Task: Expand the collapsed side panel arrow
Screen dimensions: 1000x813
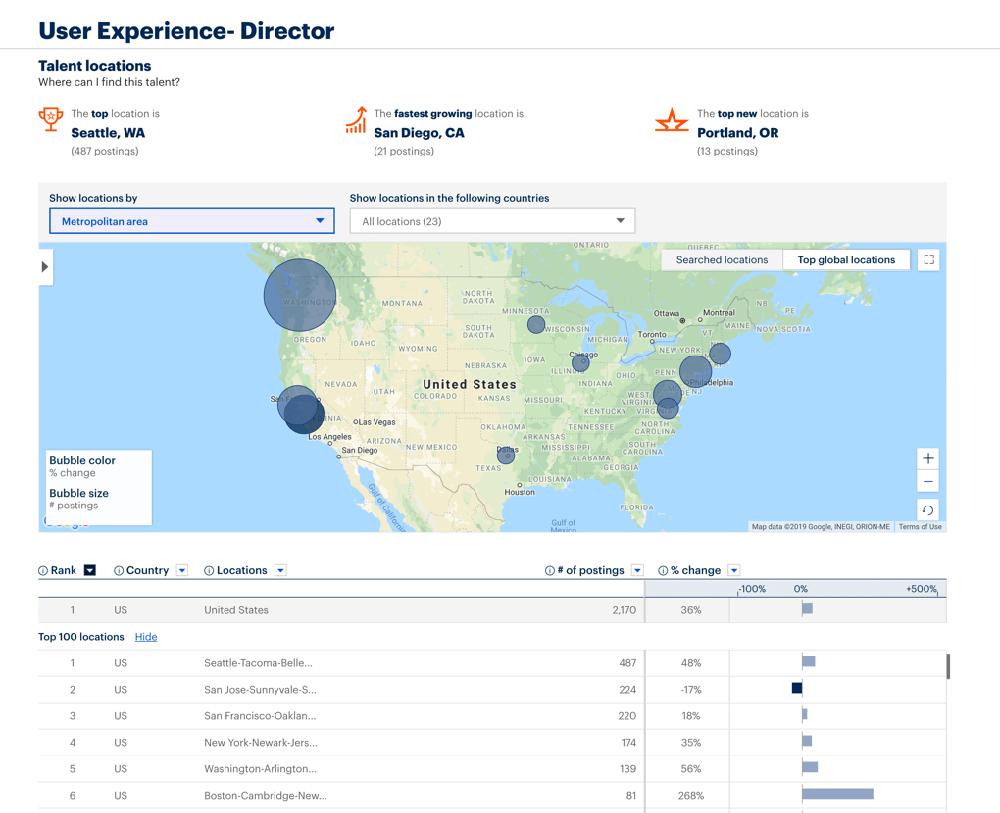Action: click(x=44, y=267)
